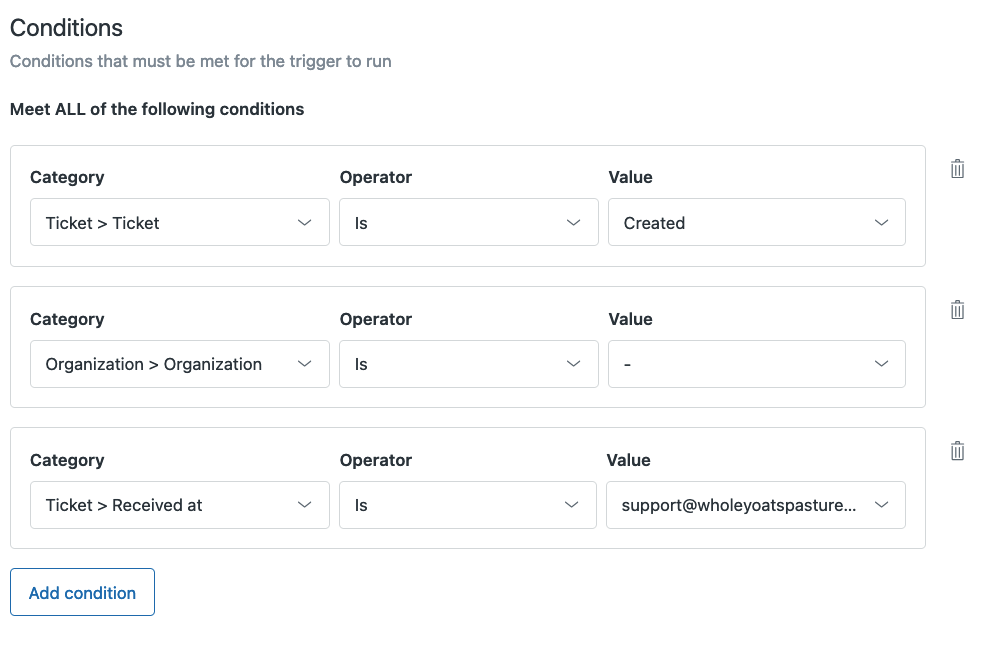Open the Organization row operator dropdown
Viewport: 984px width, 668px height.
[468, 364]
